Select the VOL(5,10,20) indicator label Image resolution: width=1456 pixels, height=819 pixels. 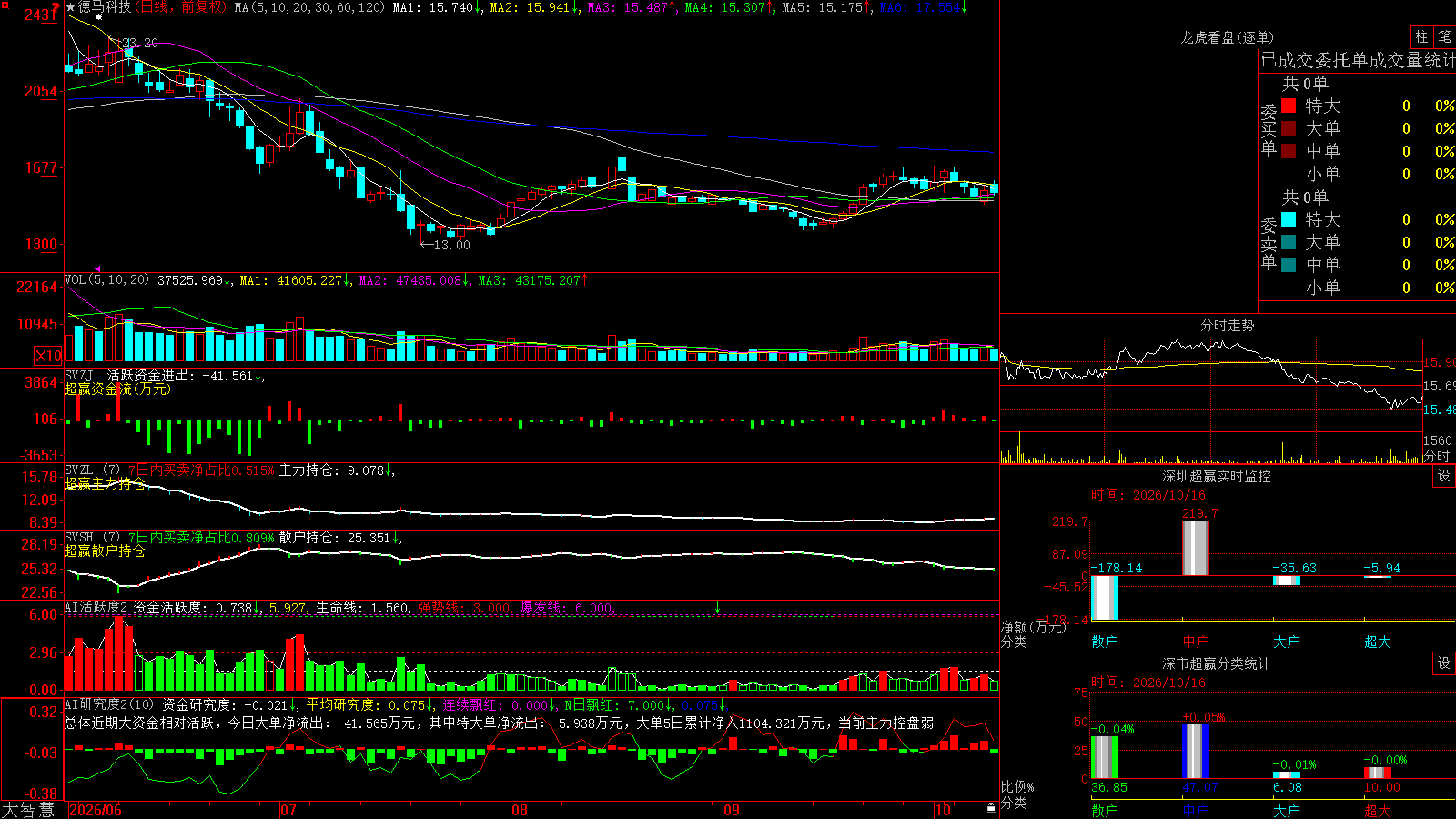(106, 280)
